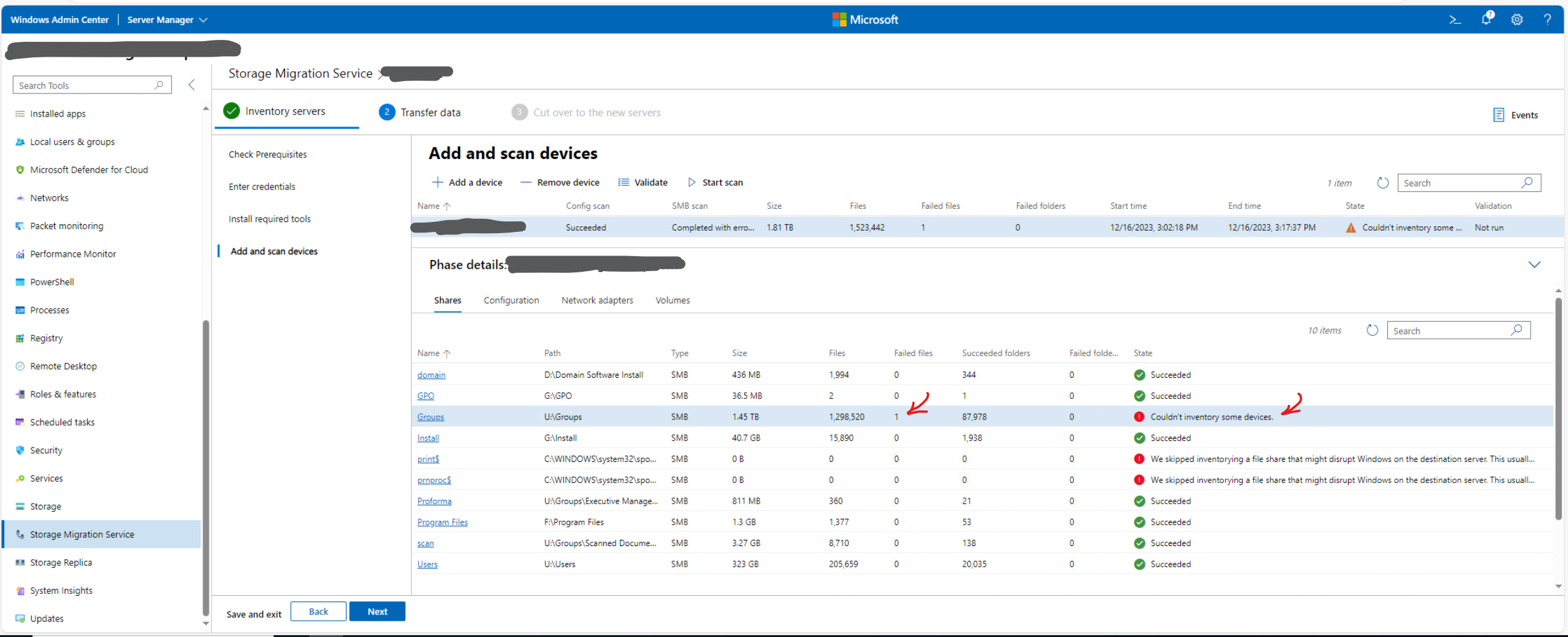Refresh the devices list
Screen dimensions: 1568x637
[x=1382, y=183]
